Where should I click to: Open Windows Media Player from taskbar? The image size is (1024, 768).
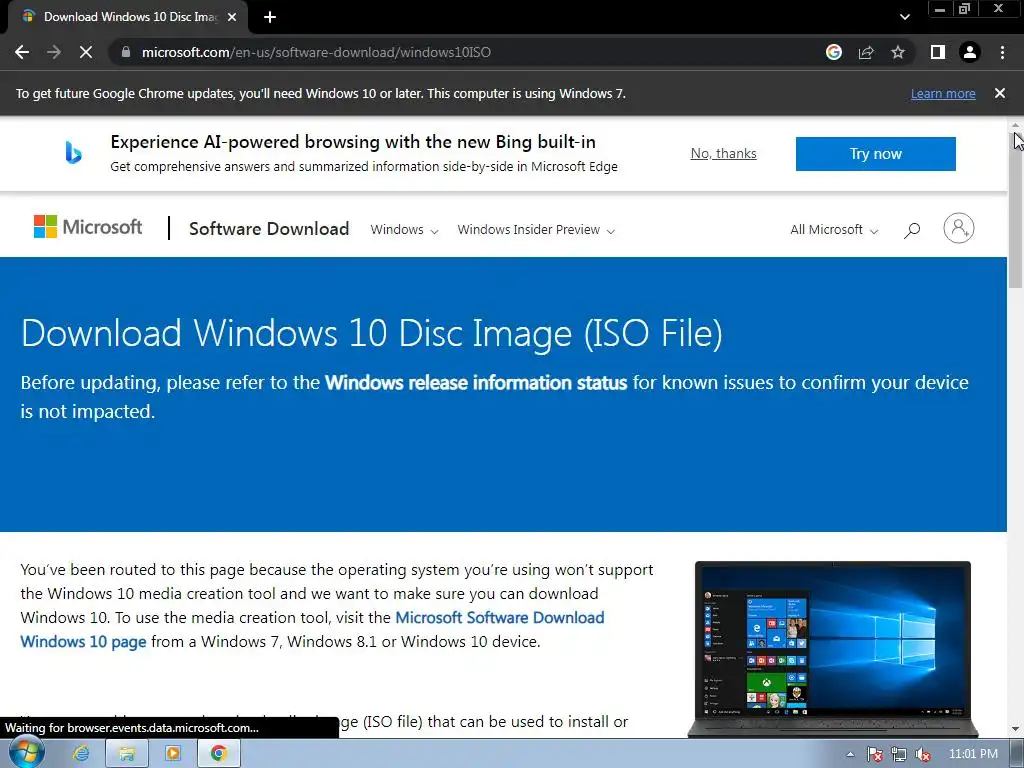tap(173, 754)
